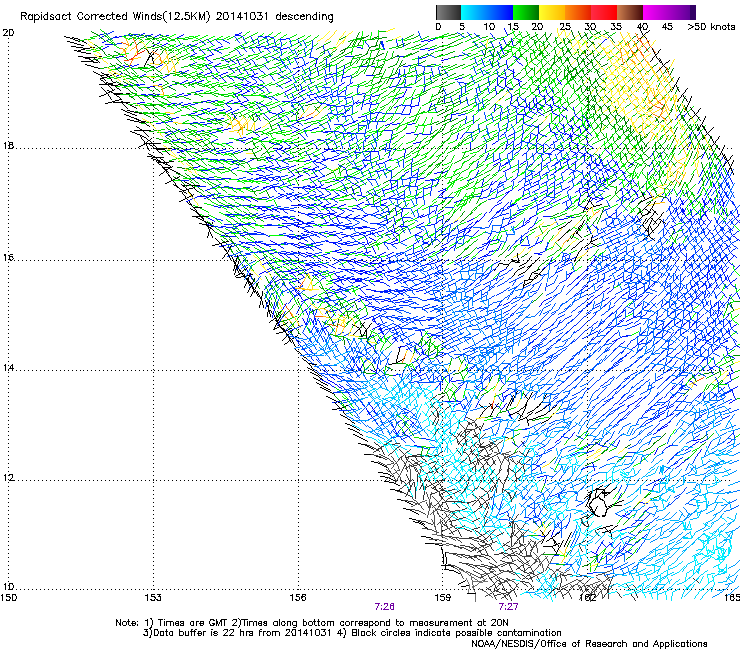The height and width of the screenshot is (650, 740).
Task: Click the 'NOAA/NESDIS/Office of Research and Applications' credit
Action: (x=589, y=644)
